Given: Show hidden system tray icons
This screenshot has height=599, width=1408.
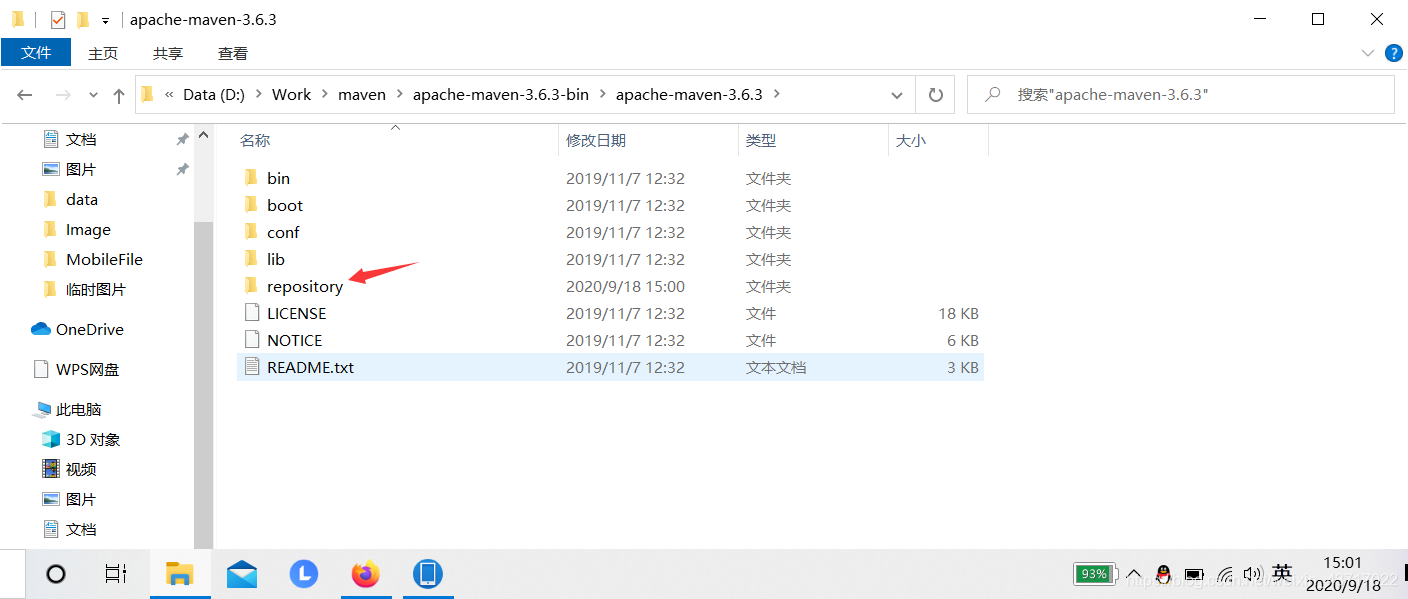Looking at the screenshot, I should (x=1134, y=574).
